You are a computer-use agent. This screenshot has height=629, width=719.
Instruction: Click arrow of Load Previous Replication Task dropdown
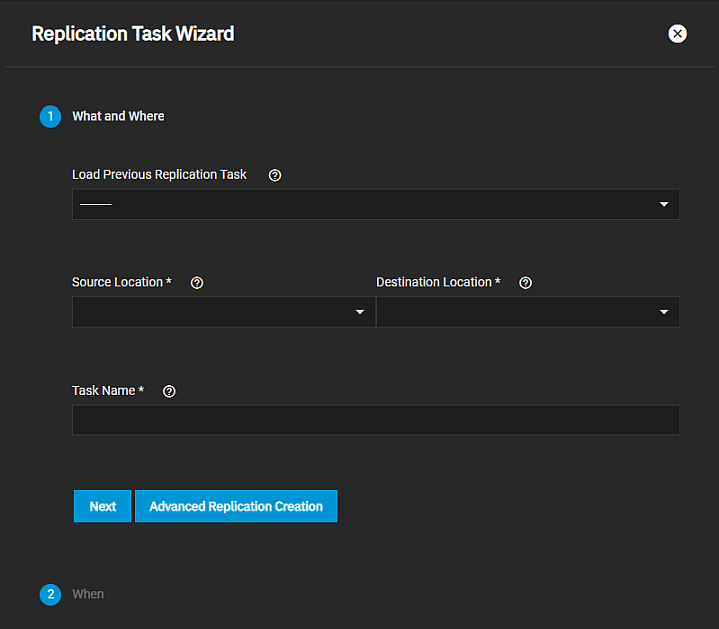(664, 205)
